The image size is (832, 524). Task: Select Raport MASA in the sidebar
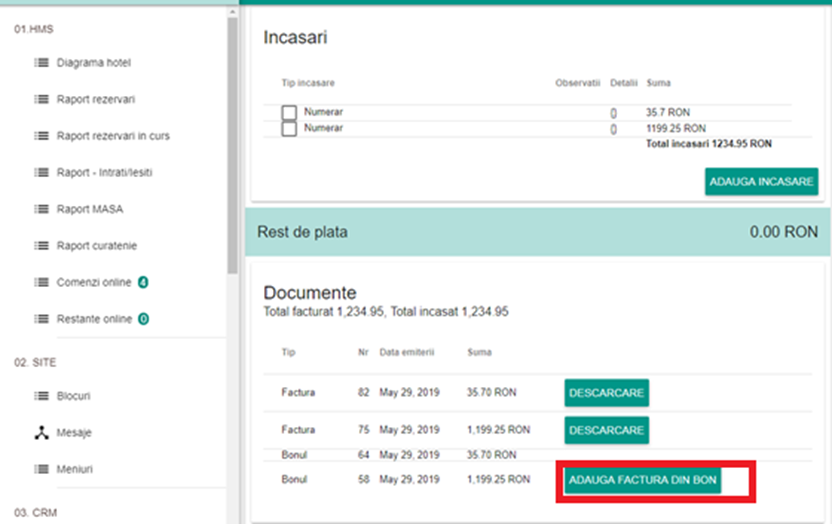90,209
